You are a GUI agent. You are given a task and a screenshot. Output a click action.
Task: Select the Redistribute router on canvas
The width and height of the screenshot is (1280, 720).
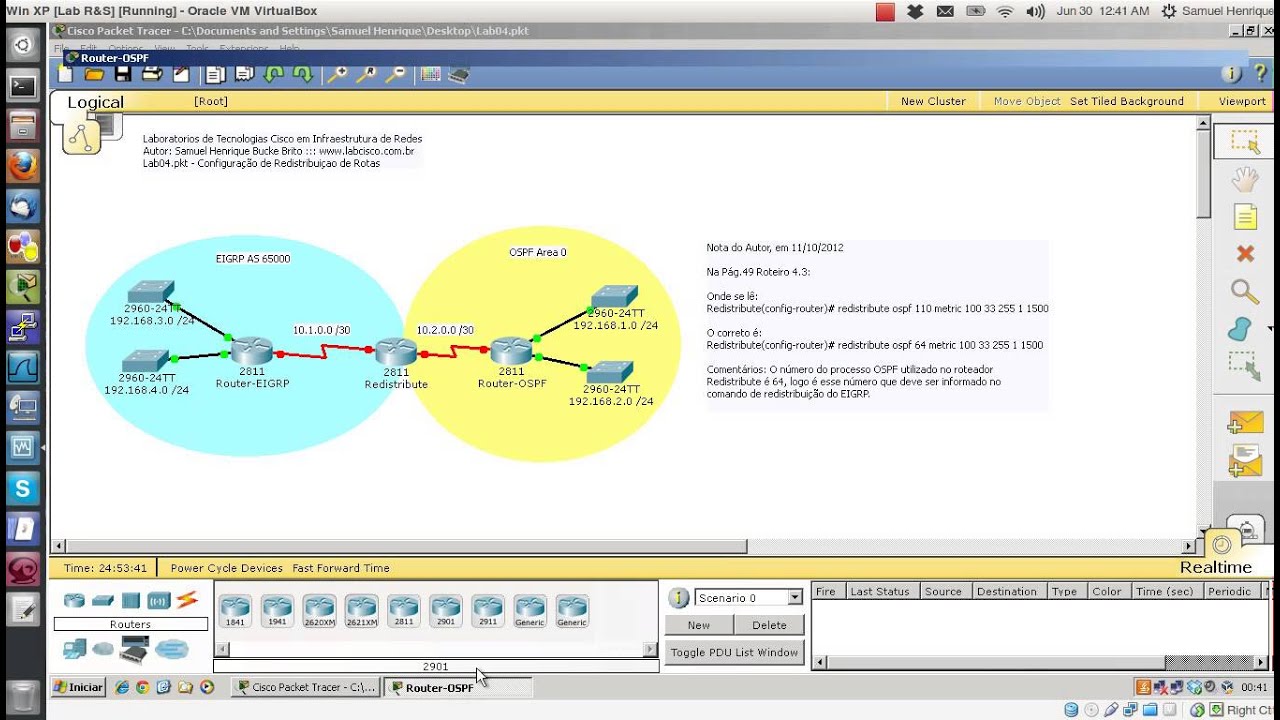point(396,352)
